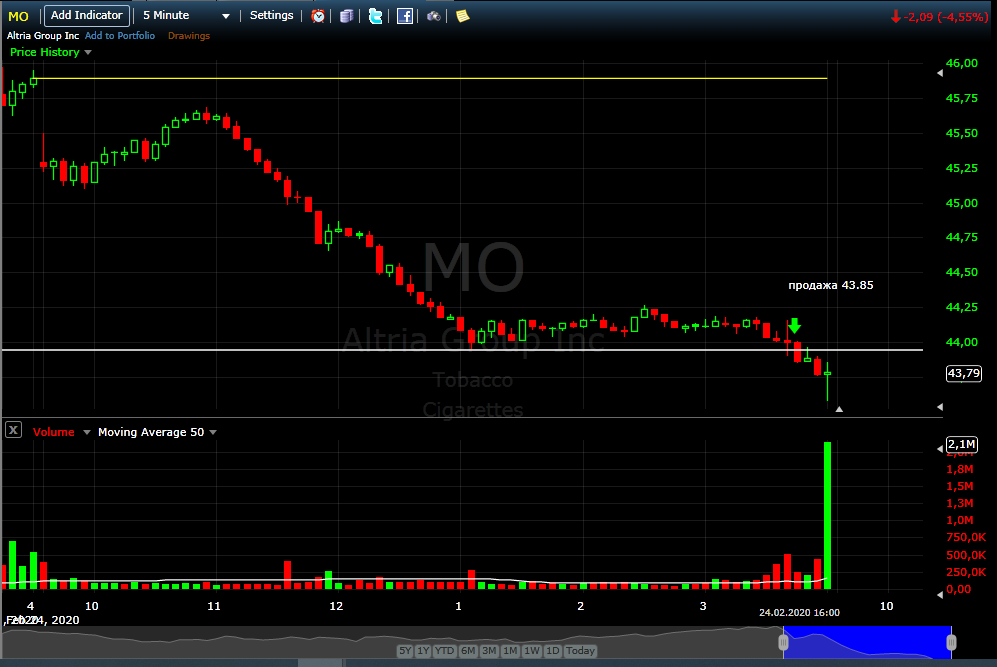Screen dimensions: 997x667
Task: Click the -2,09 (-4,55%) change indicator
Action: tap(940, 17)
